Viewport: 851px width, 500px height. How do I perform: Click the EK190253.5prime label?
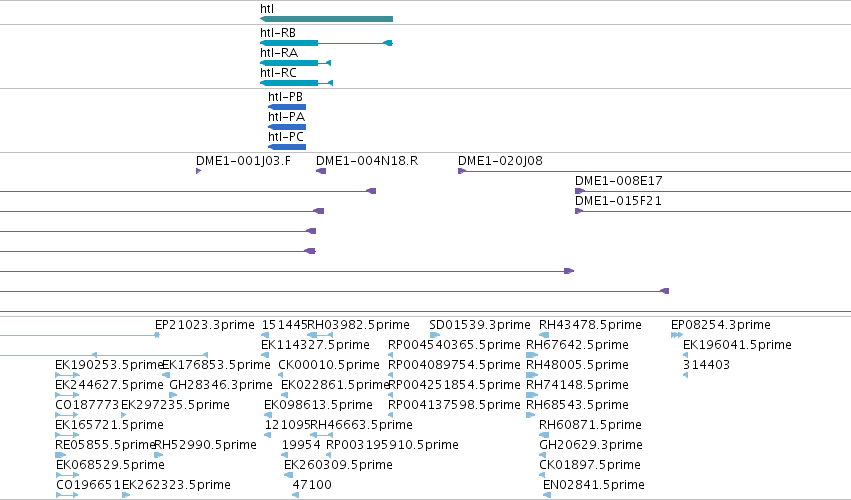[x=109, y=365]
